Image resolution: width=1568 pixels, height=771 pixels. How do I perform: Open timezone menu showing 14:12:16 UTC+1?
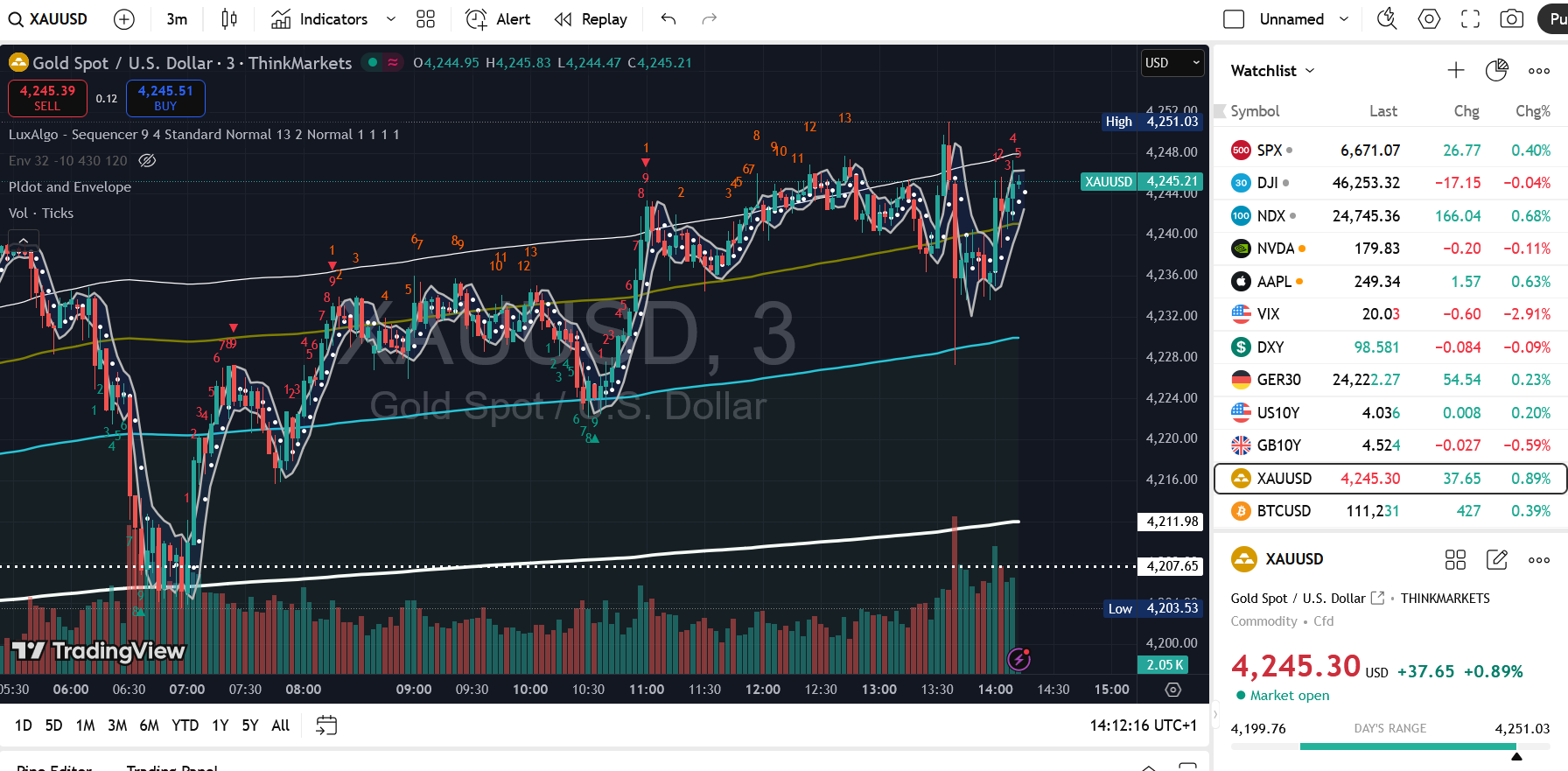pyautogui.click(x=1143, y=725)
